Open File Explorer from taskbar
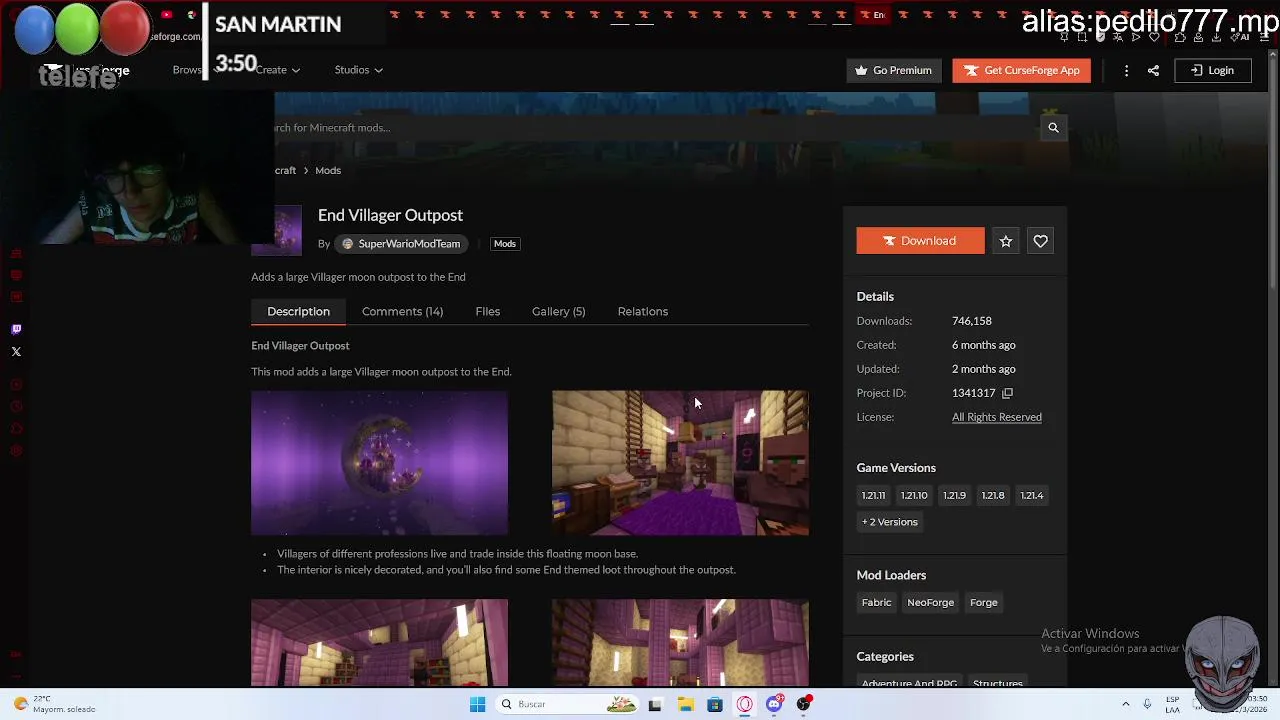 [685, 704]
